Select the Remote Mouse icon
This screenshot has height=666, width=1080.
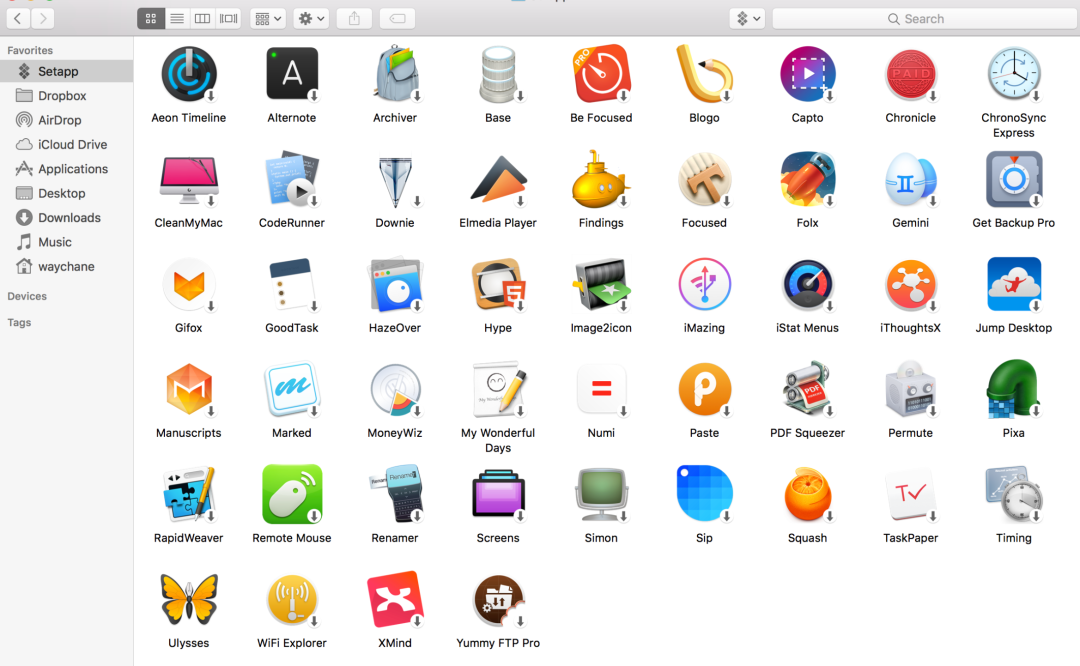click(292, 494)
